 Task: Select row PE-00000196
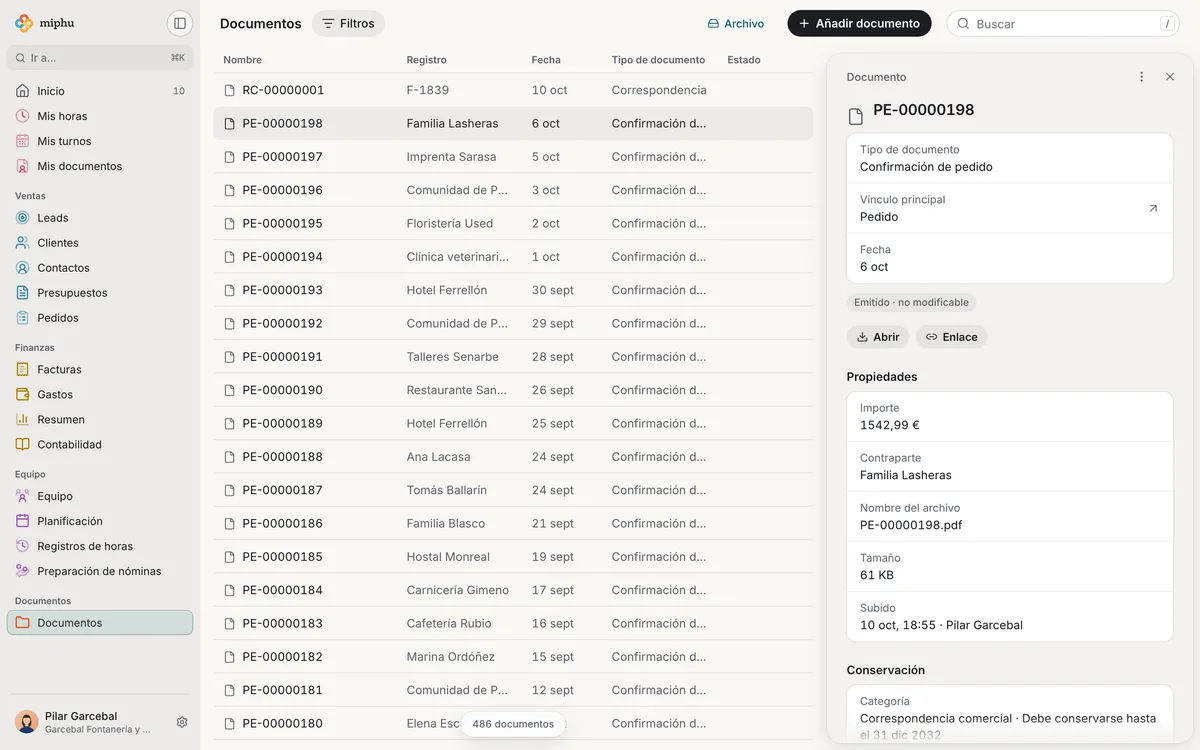pyautogui.click(x=513, y=190)
